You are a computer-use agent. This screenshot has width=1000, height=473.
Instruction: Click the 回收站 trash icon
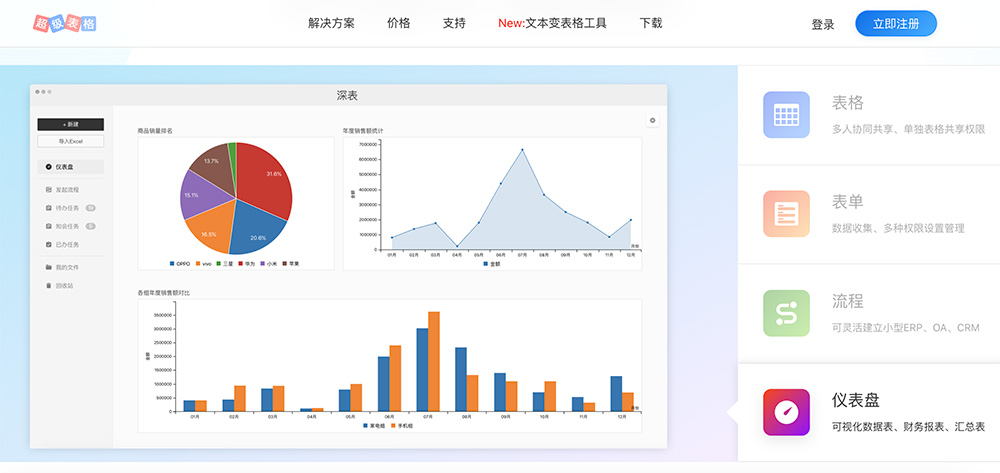click(48, 286)
